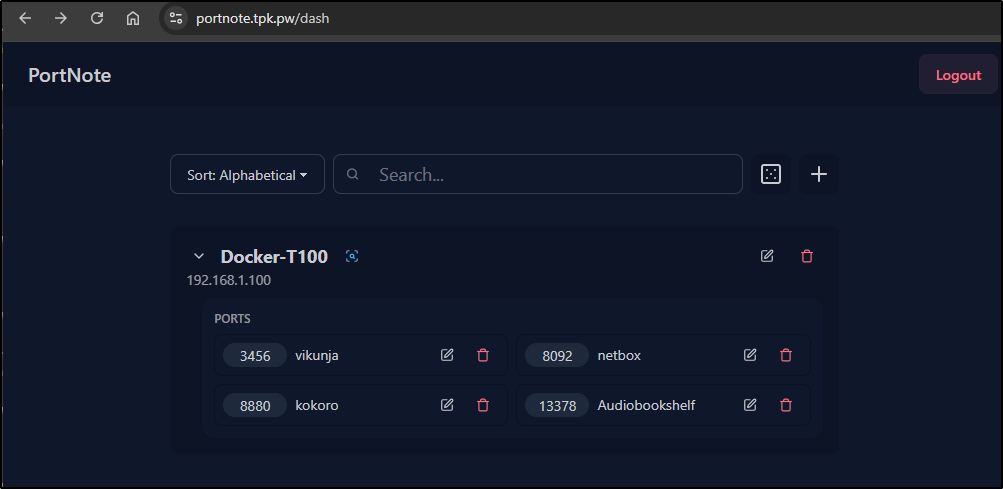1003x489 pixels.
Task: Delete the netbox port entry
Action: [786, 355]
